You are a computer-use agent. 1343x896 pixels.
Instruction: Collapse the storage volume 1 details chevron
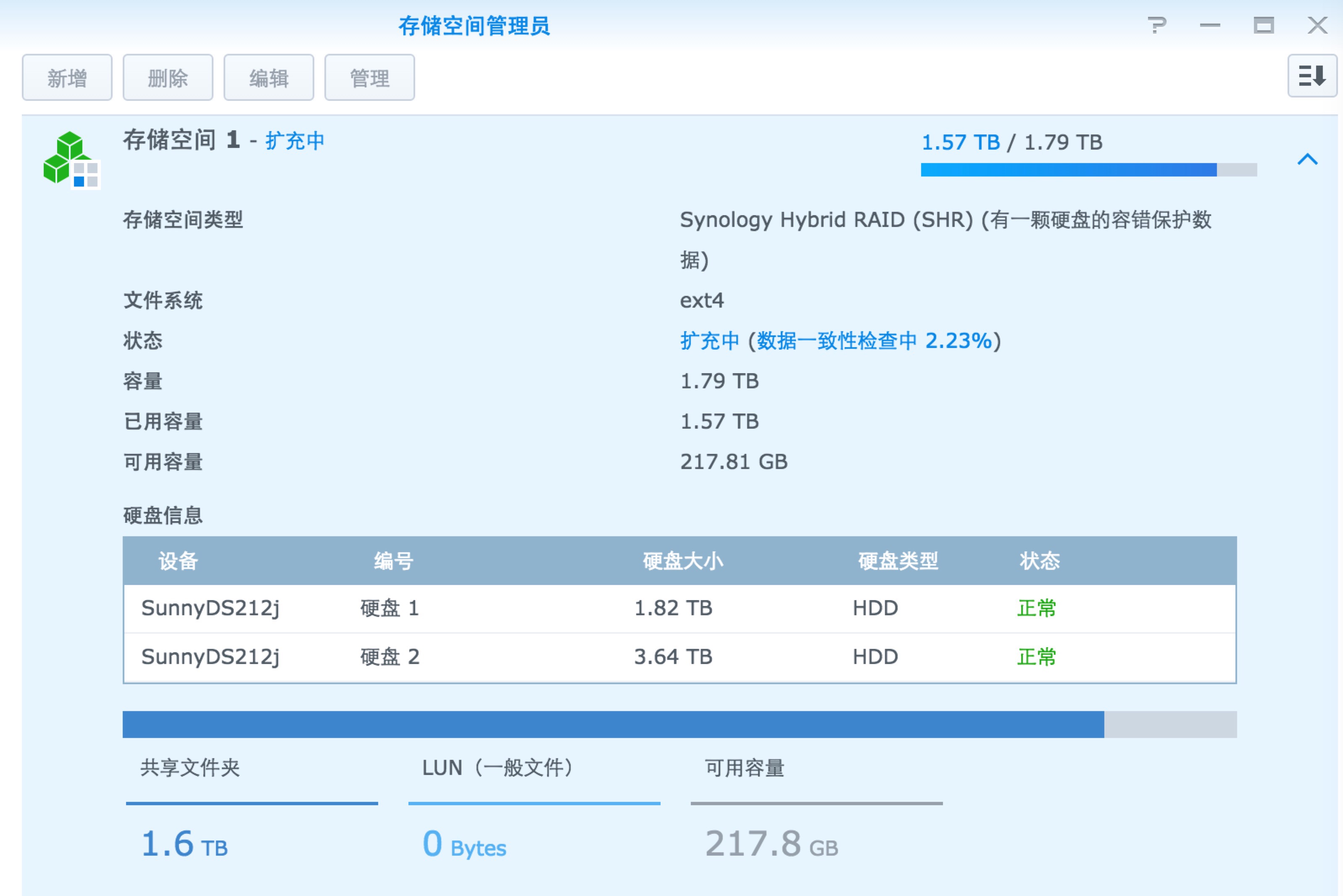coord(1308,159)
